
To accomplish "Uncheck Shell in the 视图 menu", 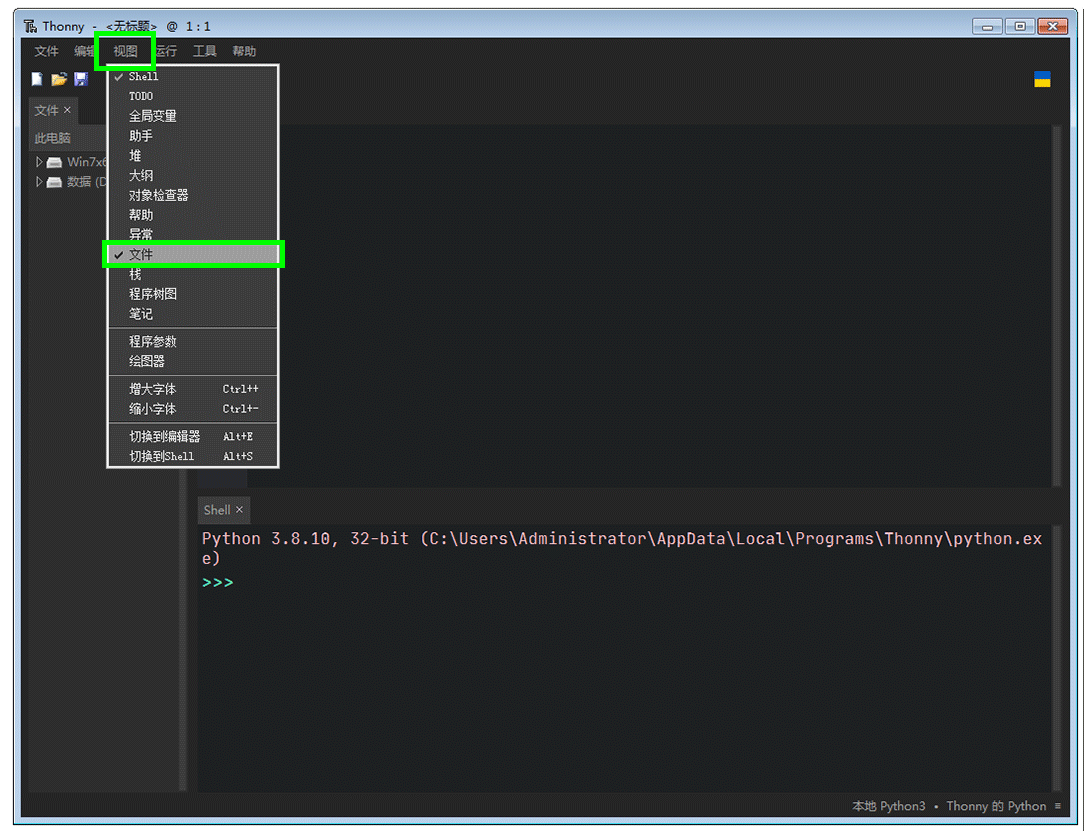I will pos(193,77).
